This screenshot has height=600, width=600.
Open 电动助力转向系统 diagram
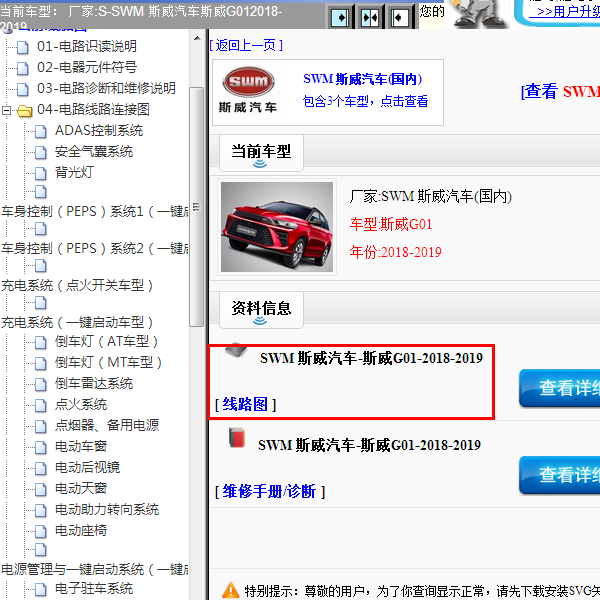click(x=107, y=509)
